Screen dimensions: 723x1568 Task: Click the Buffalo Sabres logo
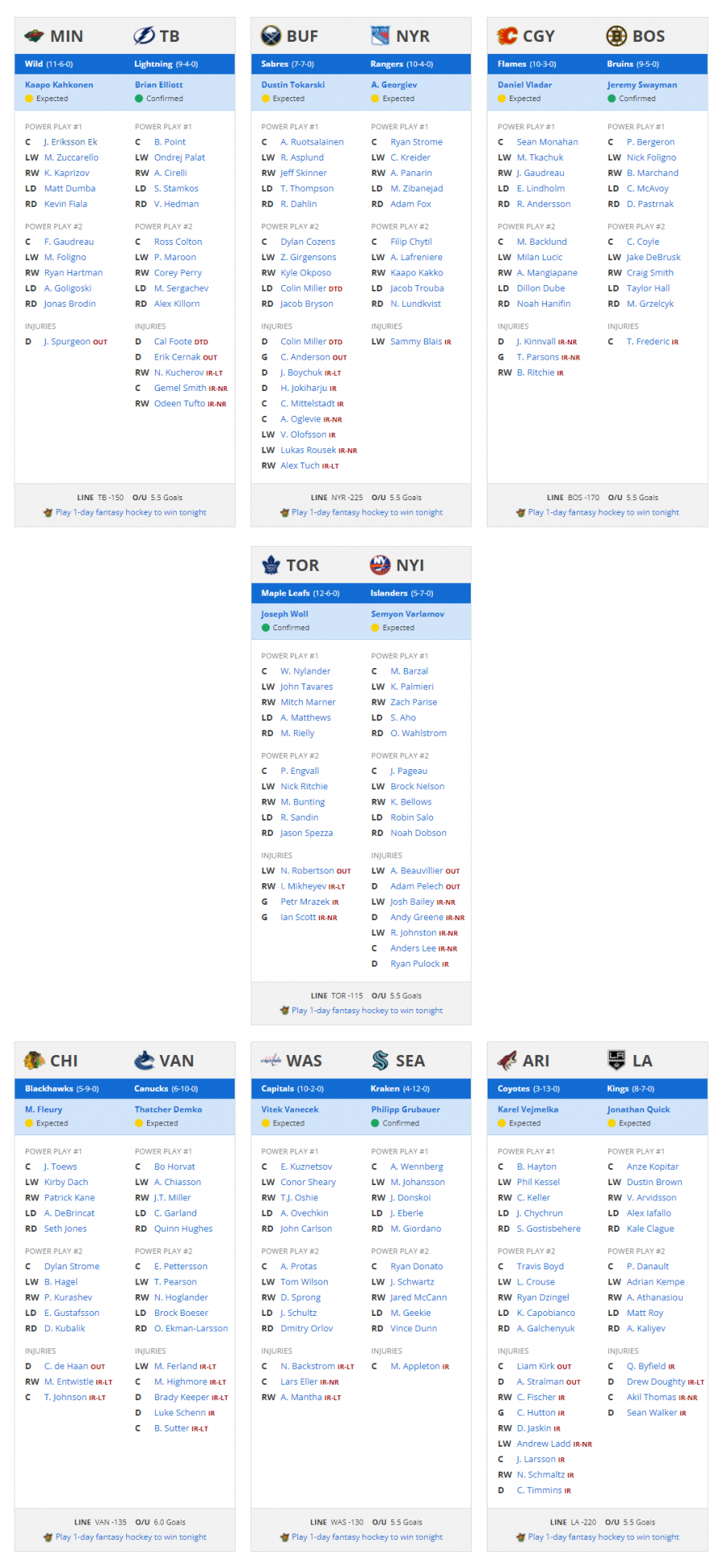point(271,35)
